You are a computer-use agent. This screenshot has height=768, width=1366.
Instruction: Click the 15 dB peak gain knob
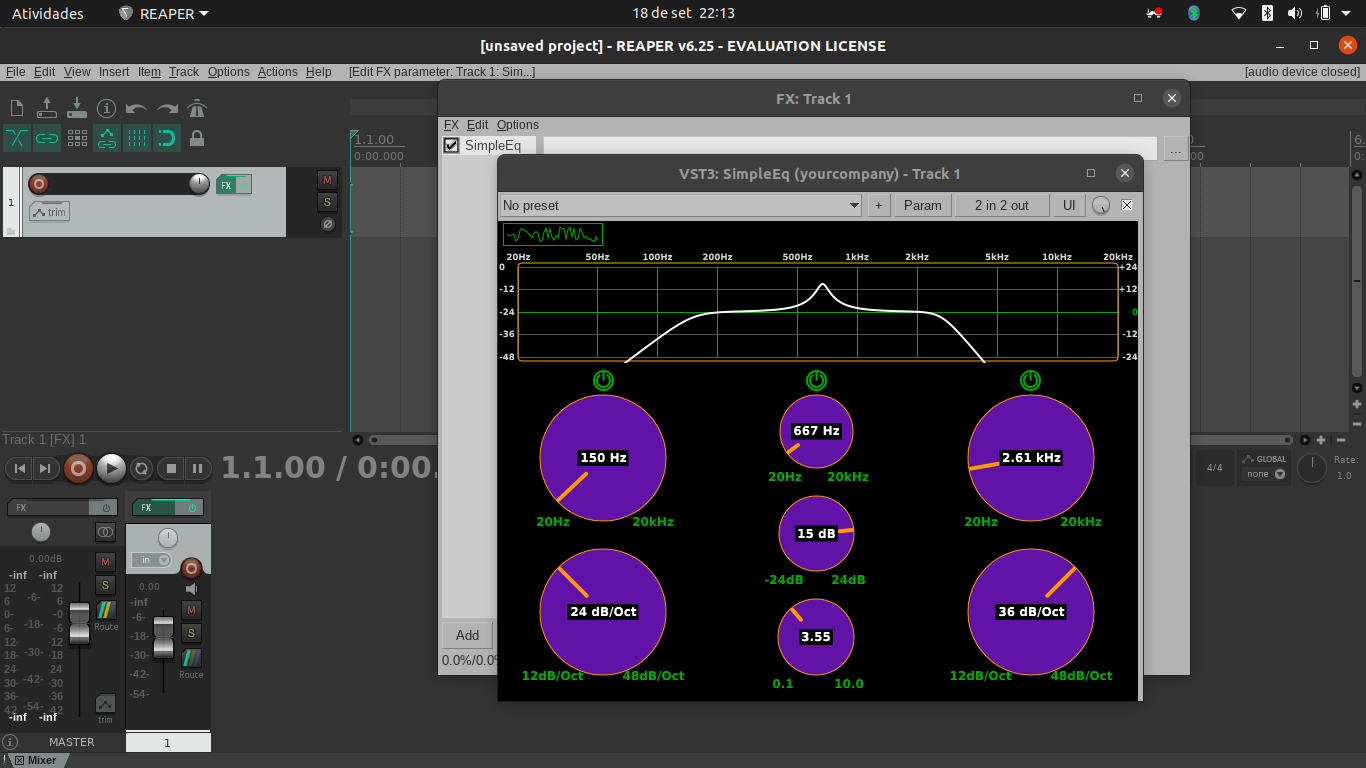coord(816,534)
